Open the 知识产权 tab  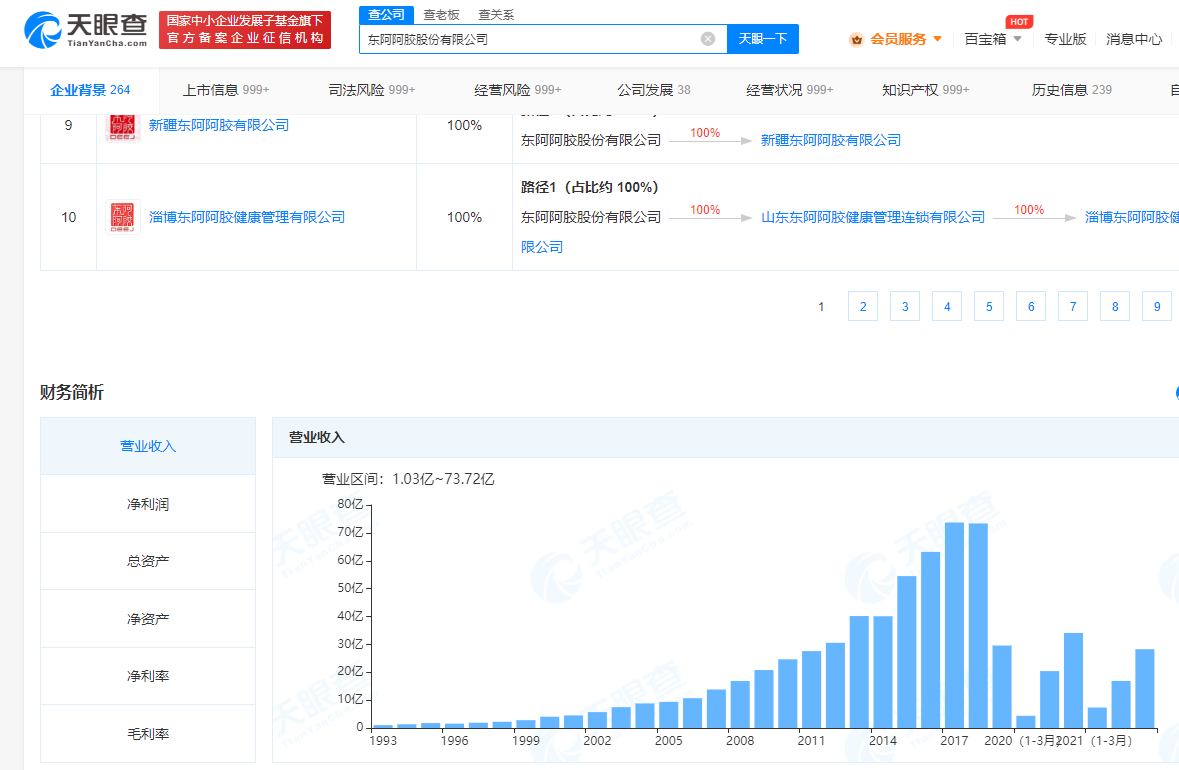[925, 90]
